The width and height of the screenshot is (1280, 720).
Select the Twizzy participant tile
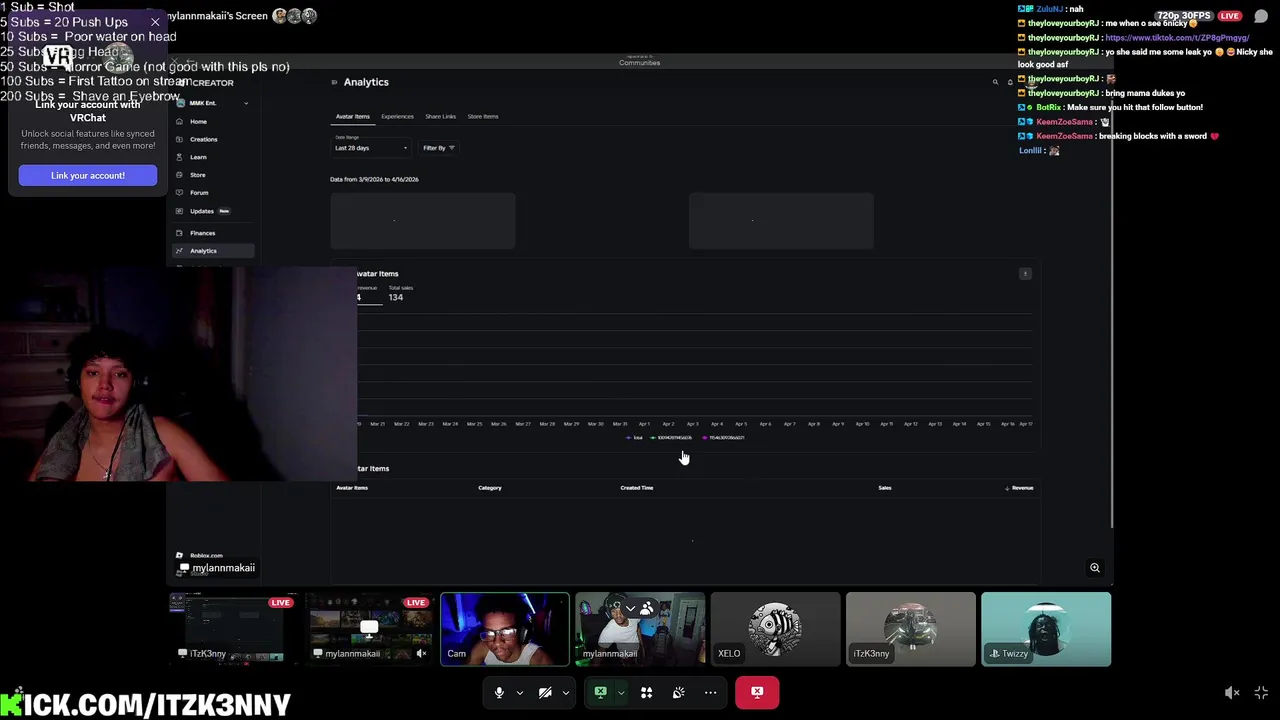[x=1046, y=629]
